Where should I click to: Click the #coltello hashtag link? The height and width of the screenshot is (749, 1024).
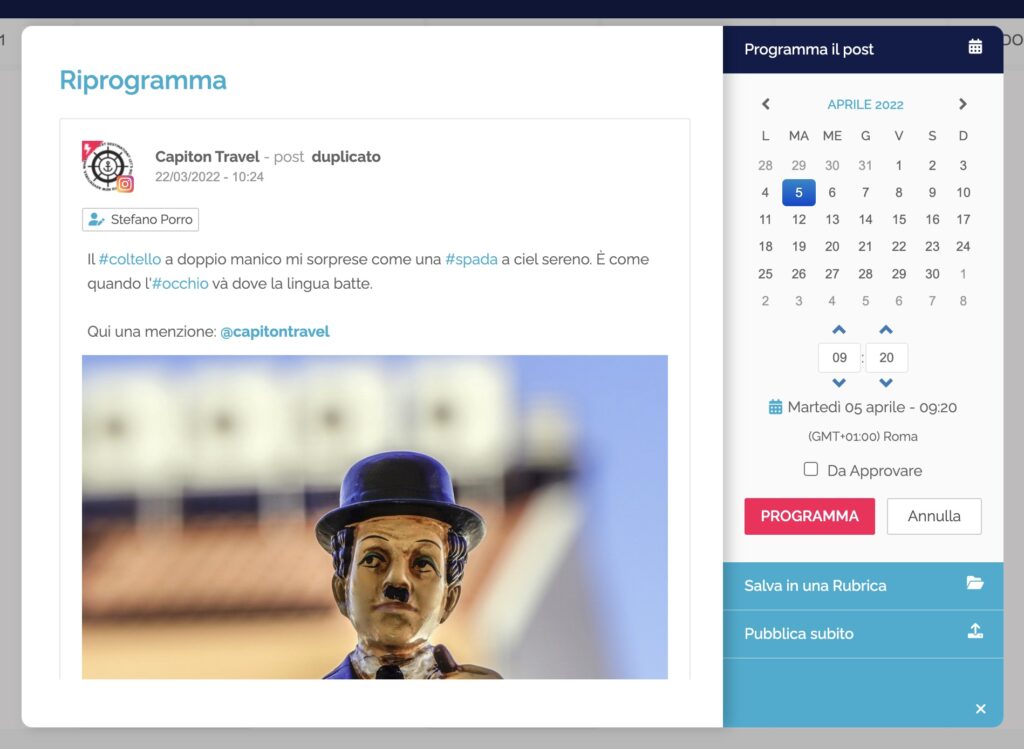pos(130,259)
